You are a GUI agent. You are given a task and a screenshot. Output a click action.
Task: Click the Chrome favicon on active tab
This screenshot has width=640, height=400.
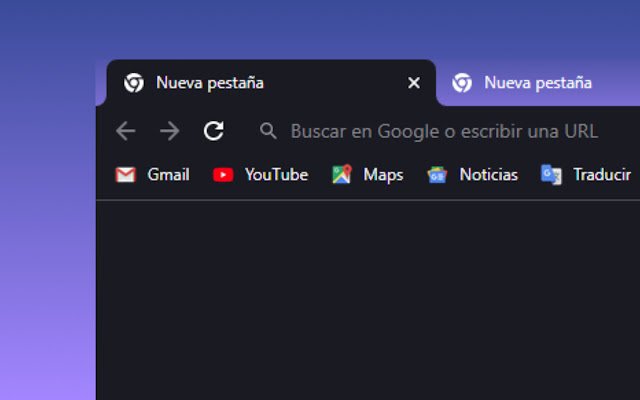(x=134, y=83)
